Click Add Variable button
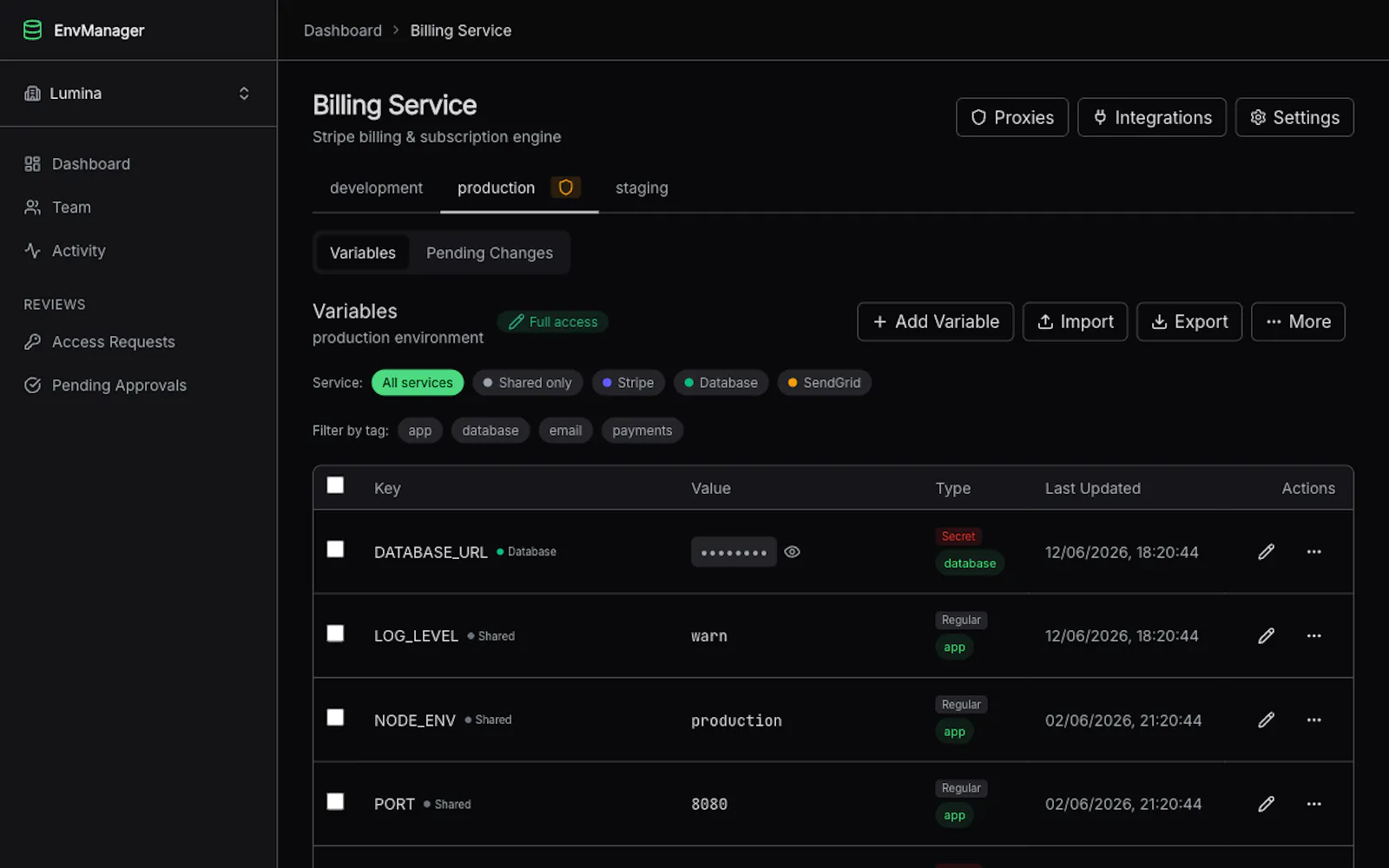 (x=936, y=322)
